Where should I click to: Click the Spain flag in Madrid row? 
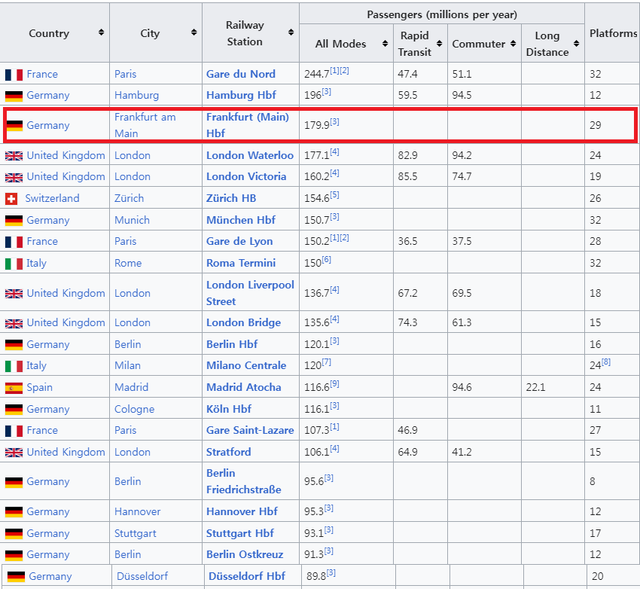tap(13, 387)
